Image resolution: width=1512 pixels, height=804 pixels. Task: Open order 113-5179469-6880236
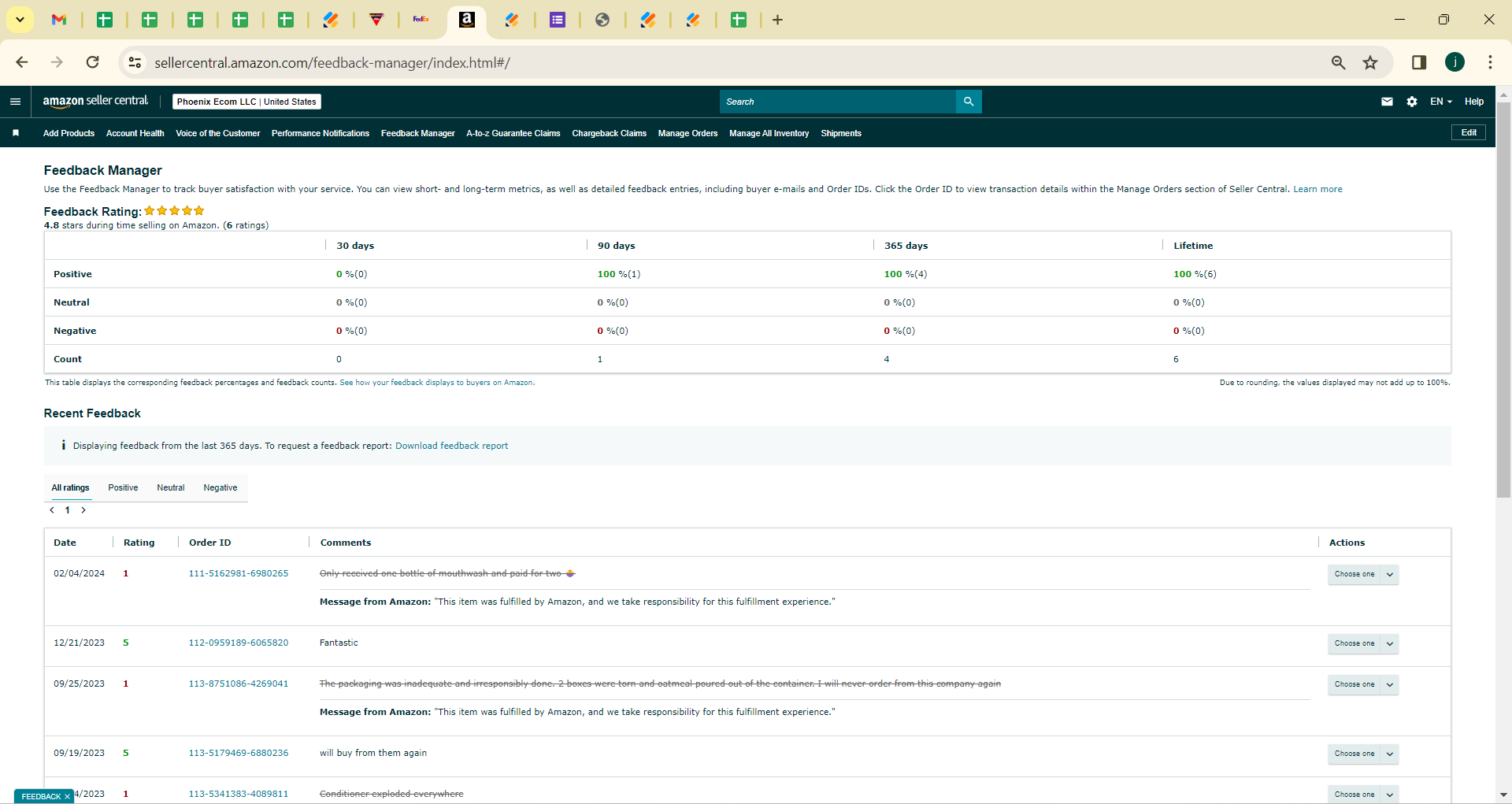click(x=239, y=753)
